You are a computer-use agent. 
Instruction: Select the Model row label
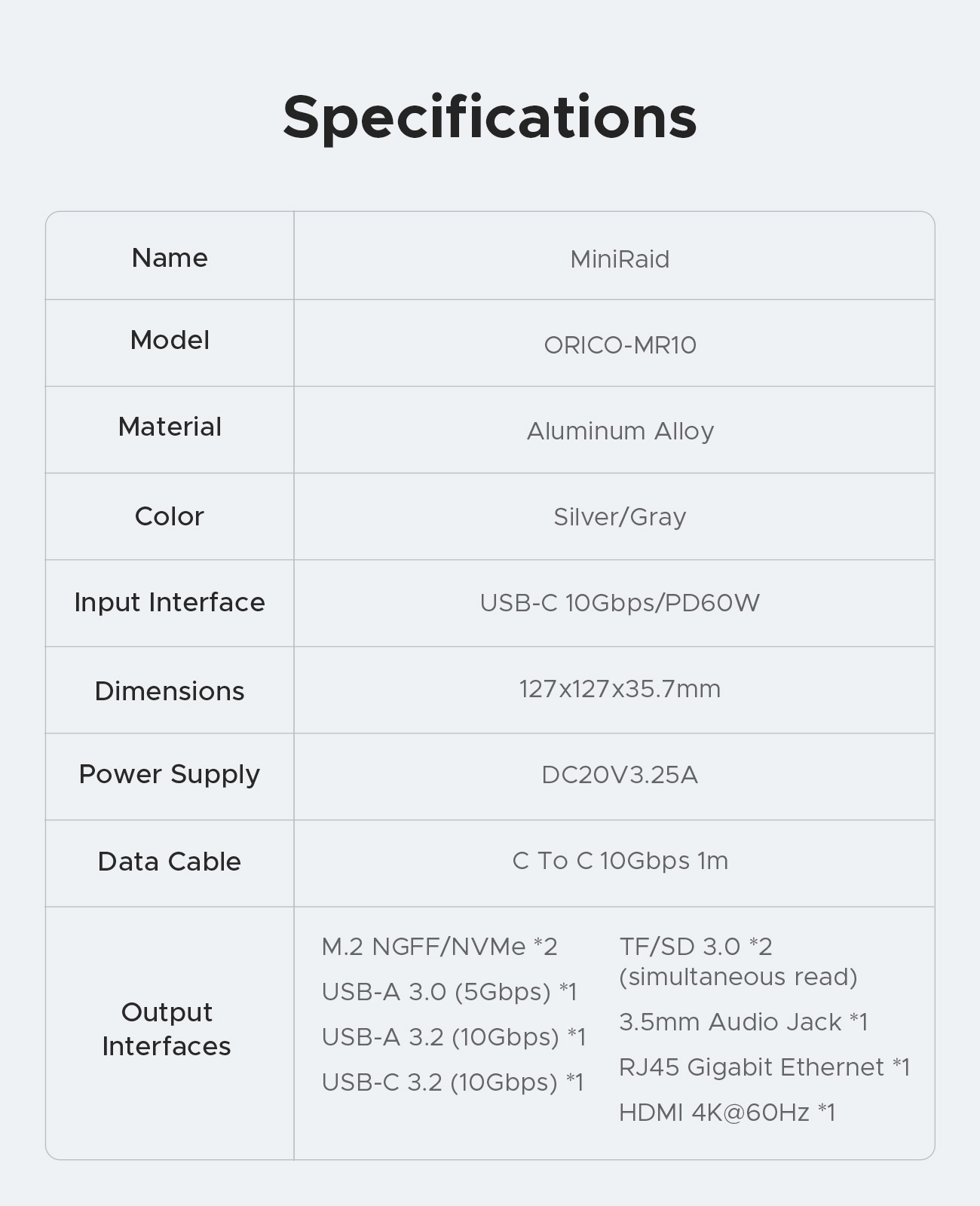170,340
